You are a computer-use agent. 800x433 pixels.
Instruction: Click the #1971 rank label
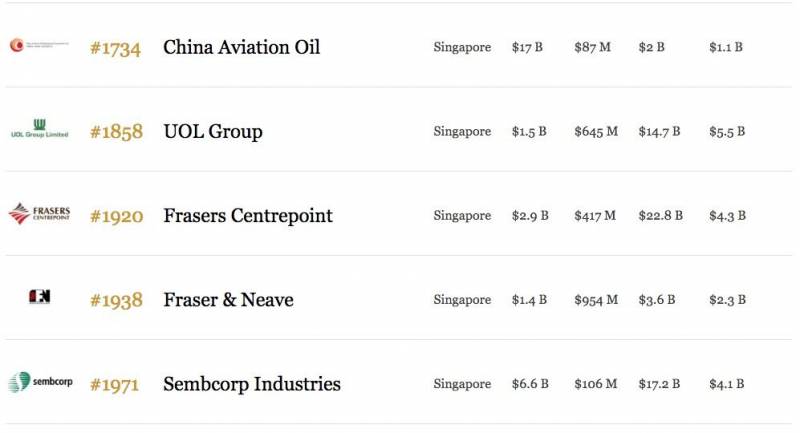tap(116, 384)
